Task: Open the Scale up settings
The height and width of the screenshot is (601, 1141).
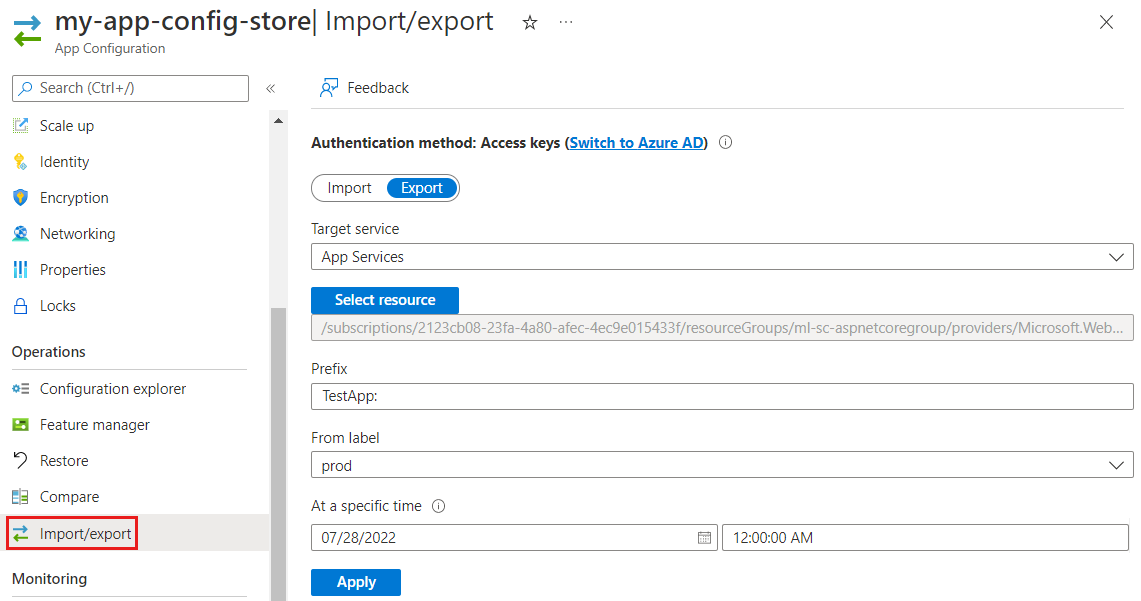Action: [66, 125]
